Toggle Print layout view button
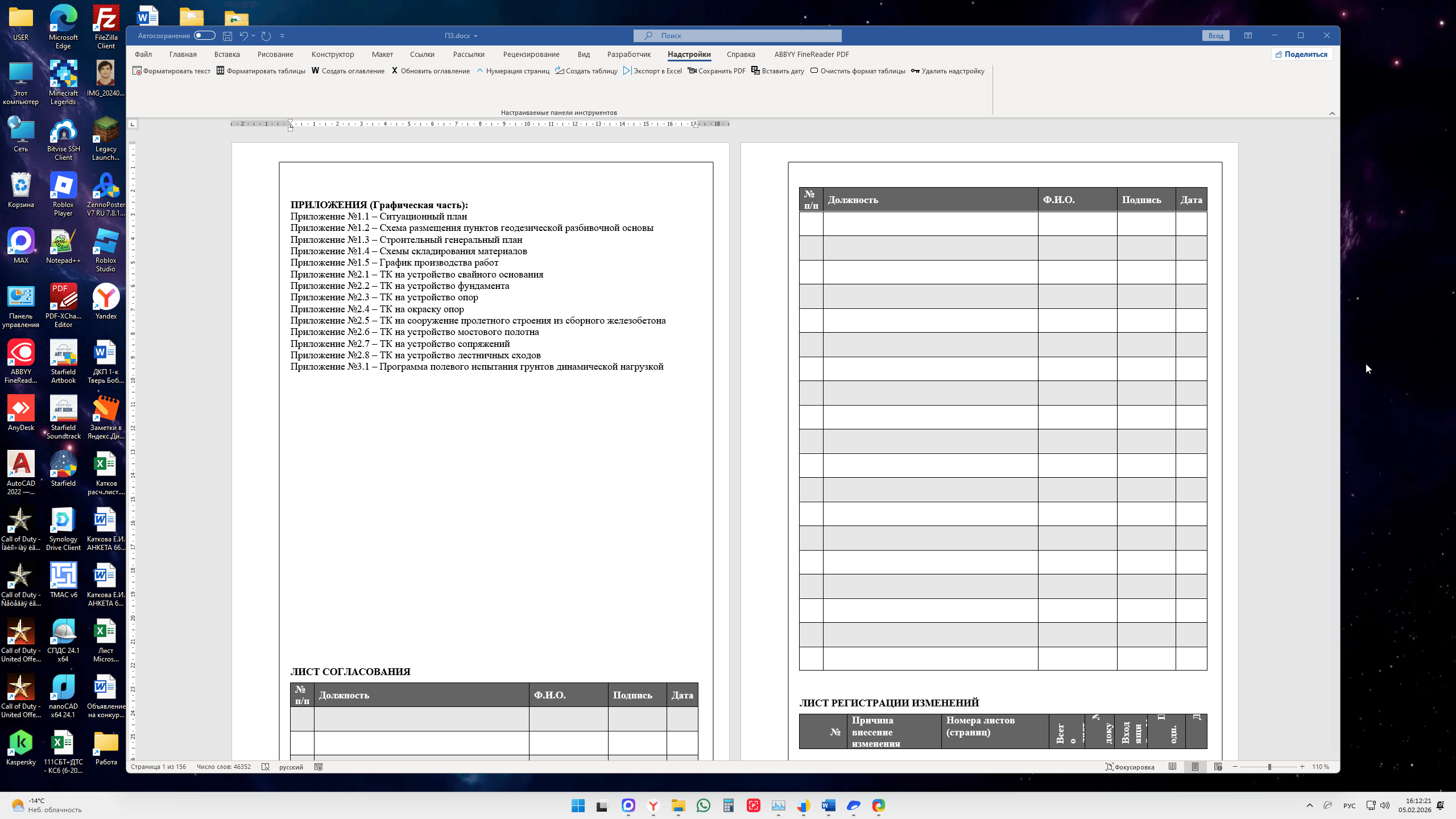The image size is (1456, 819). 1195,767
